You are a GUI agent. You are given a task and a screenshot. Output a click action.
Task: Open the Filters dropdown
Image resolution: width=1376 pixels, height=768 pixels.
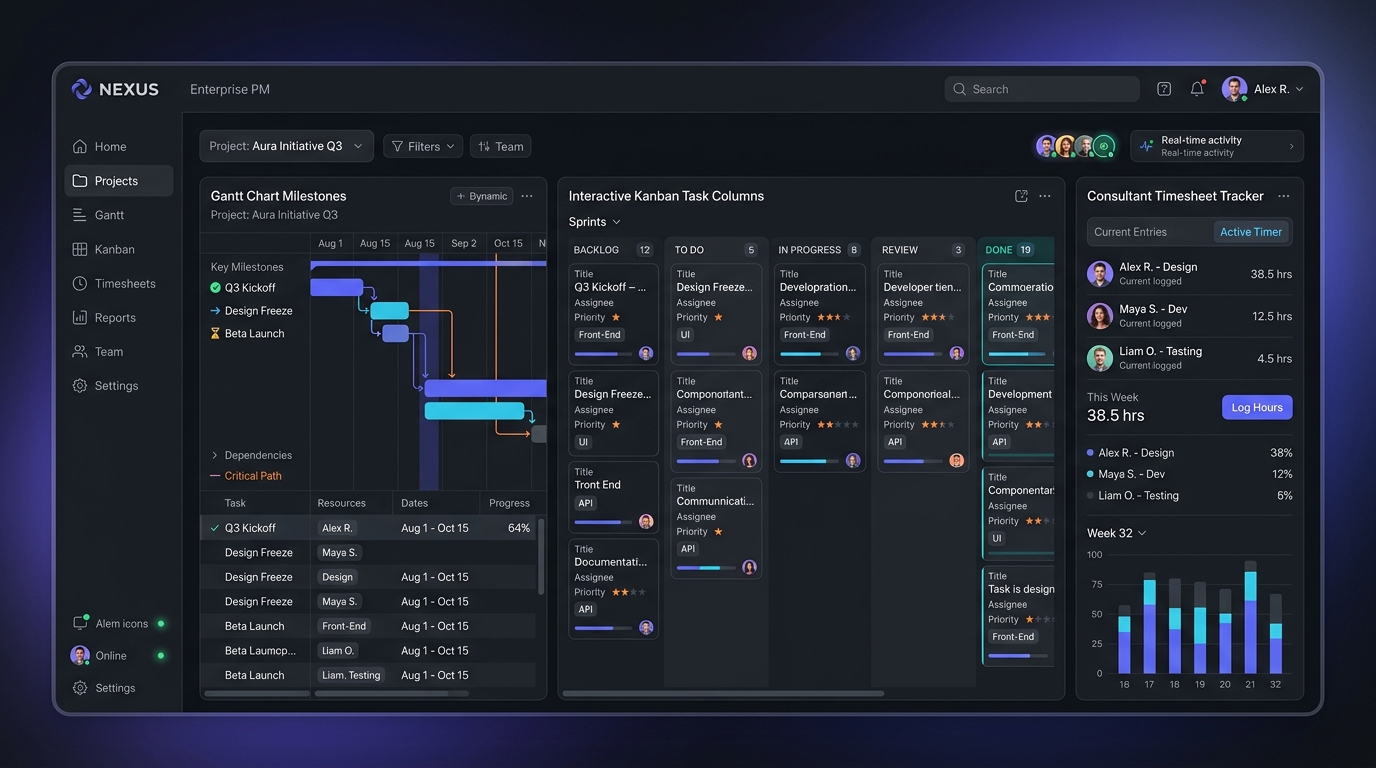tap(423, 146)
